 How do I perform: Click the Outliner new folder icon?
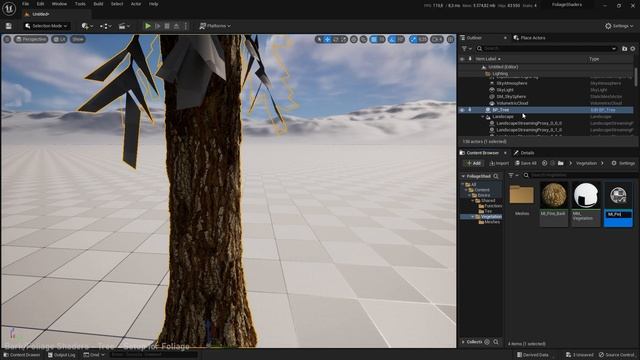pyautogui.click(x=624, y=49)
